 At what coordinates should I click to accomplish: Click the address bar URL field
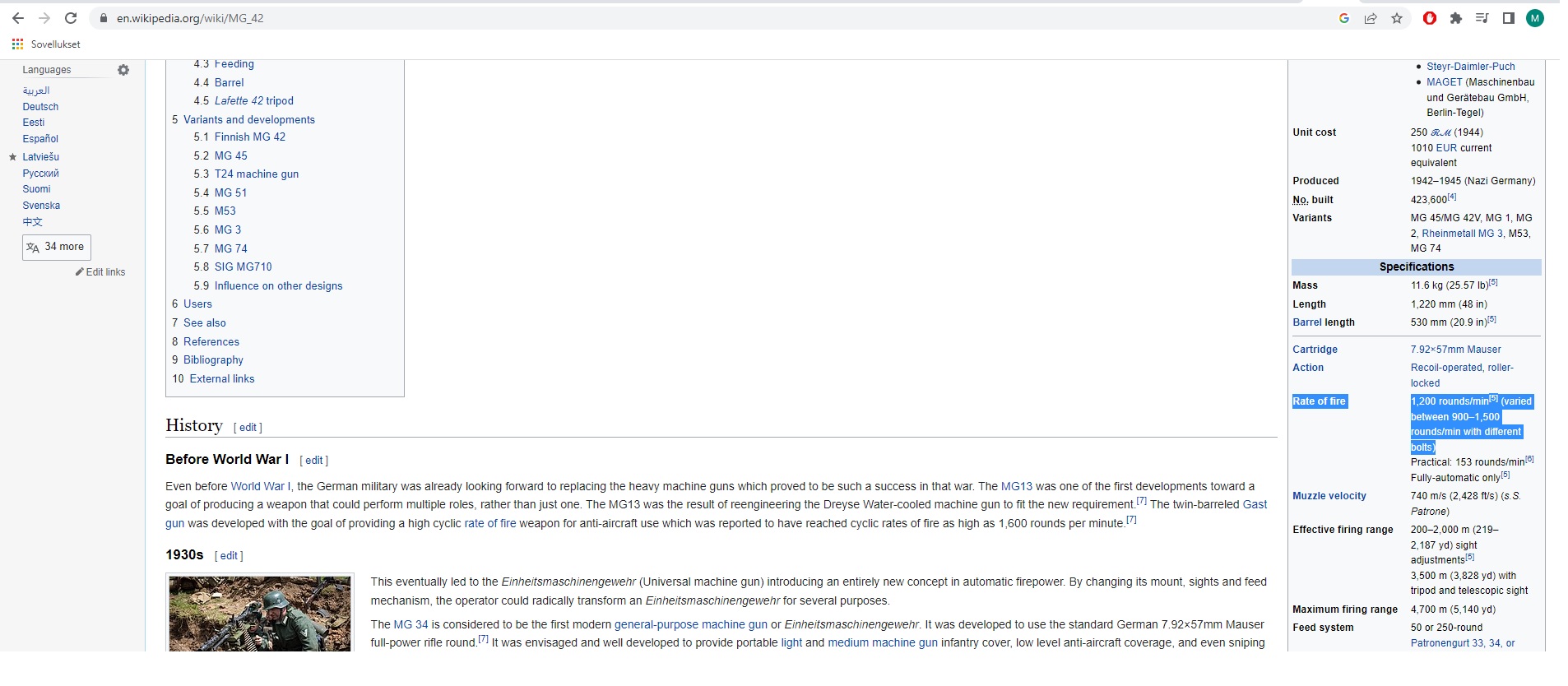pyautogui.click(x=707, y=18)
